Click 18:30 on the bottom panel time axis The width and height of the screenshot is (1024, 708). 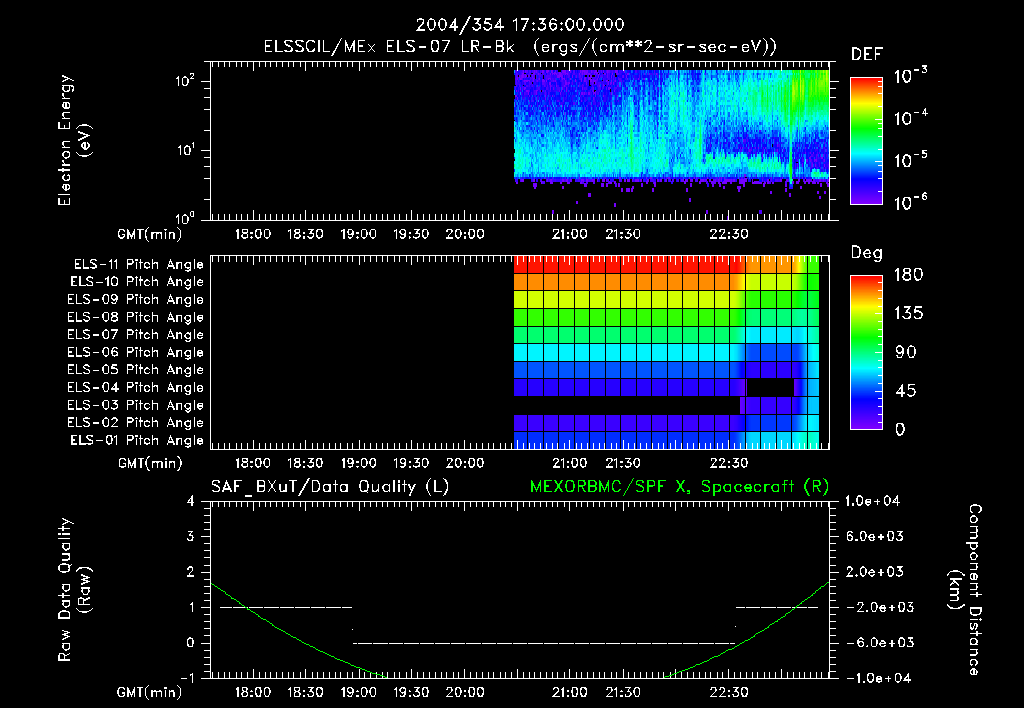click(x=305, y=692)
